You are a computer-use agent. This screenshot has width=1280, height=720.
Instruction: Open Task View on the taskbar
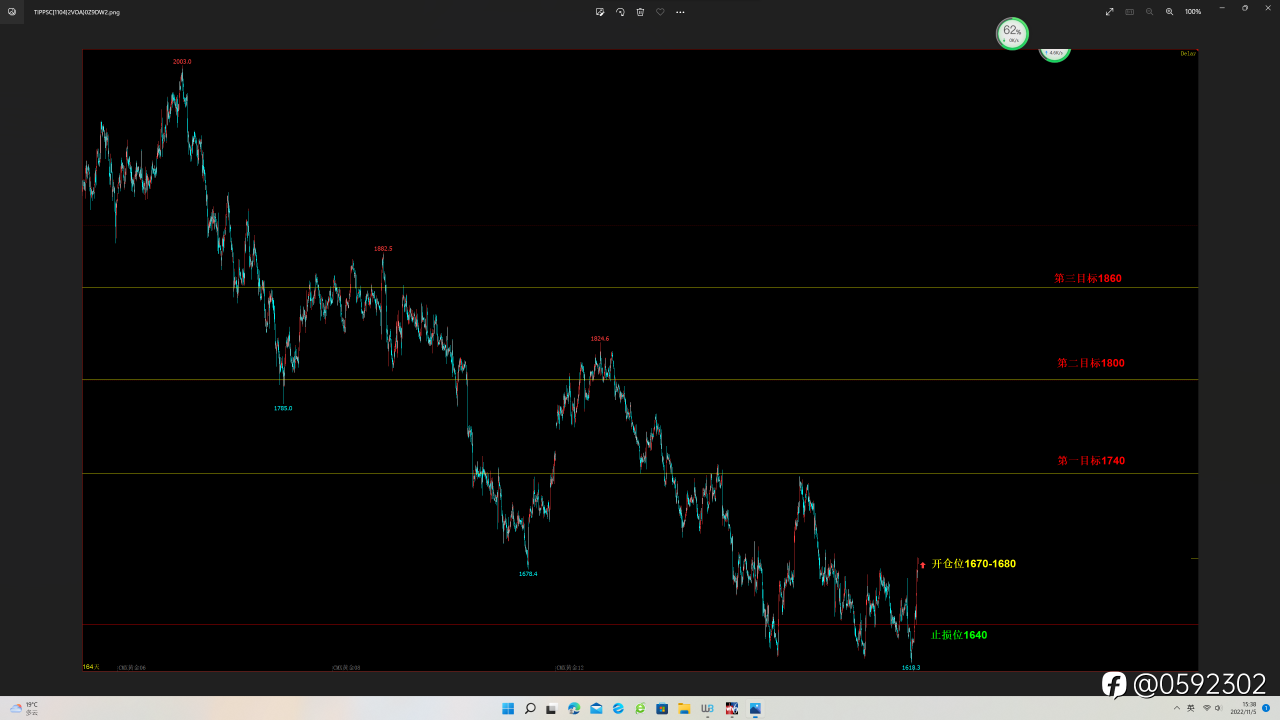tap(552, 709)
